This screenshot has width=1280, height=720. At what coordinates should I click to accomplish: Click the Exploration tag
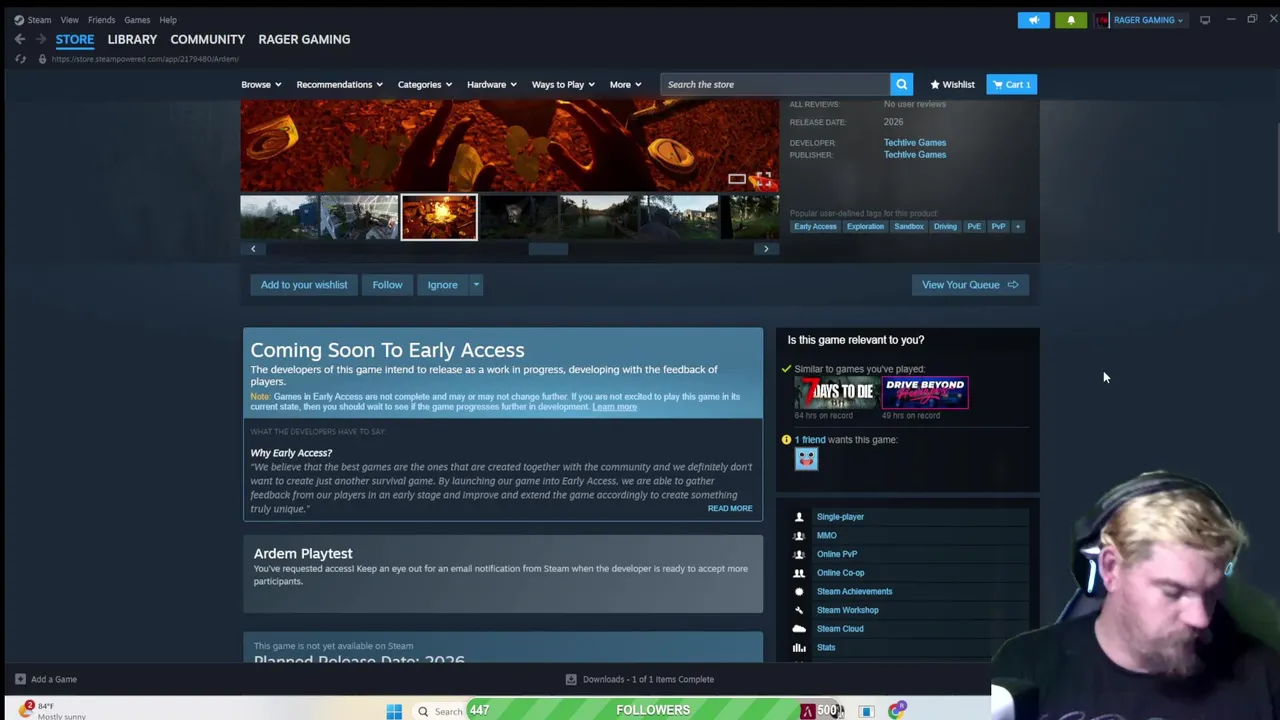click(865, 227)
